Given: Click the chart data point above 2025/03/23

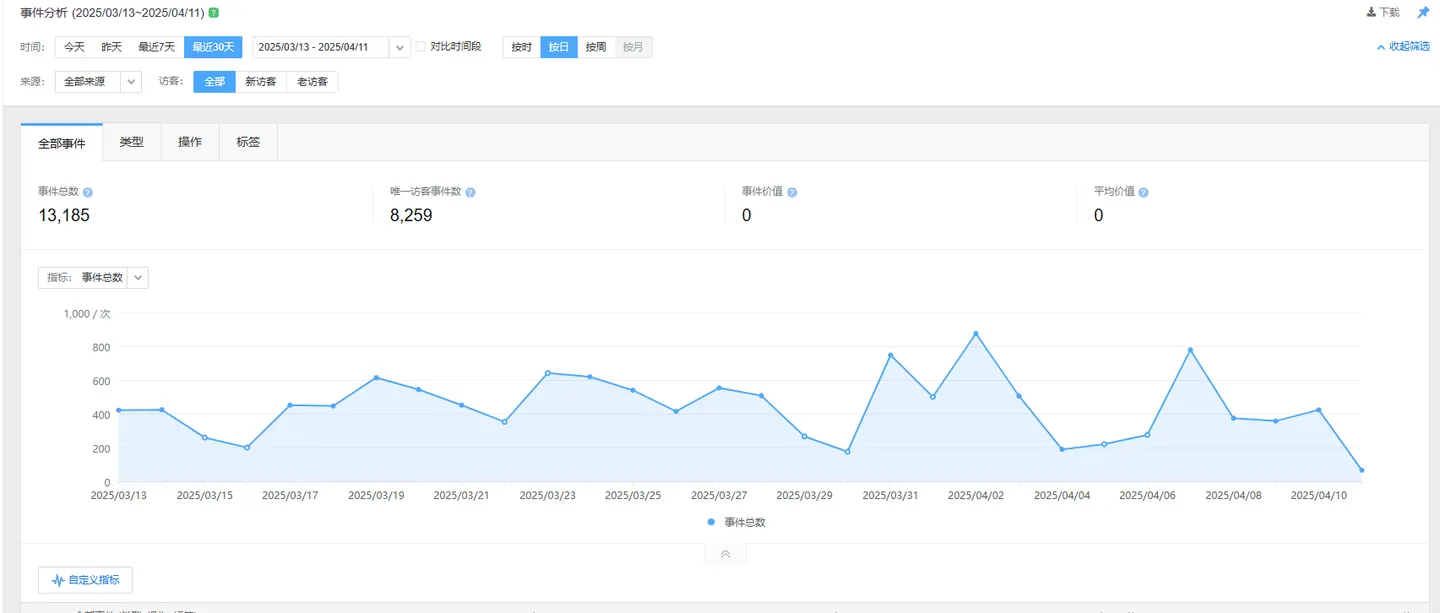Looking at the screenshot, I should click(547, 373).
